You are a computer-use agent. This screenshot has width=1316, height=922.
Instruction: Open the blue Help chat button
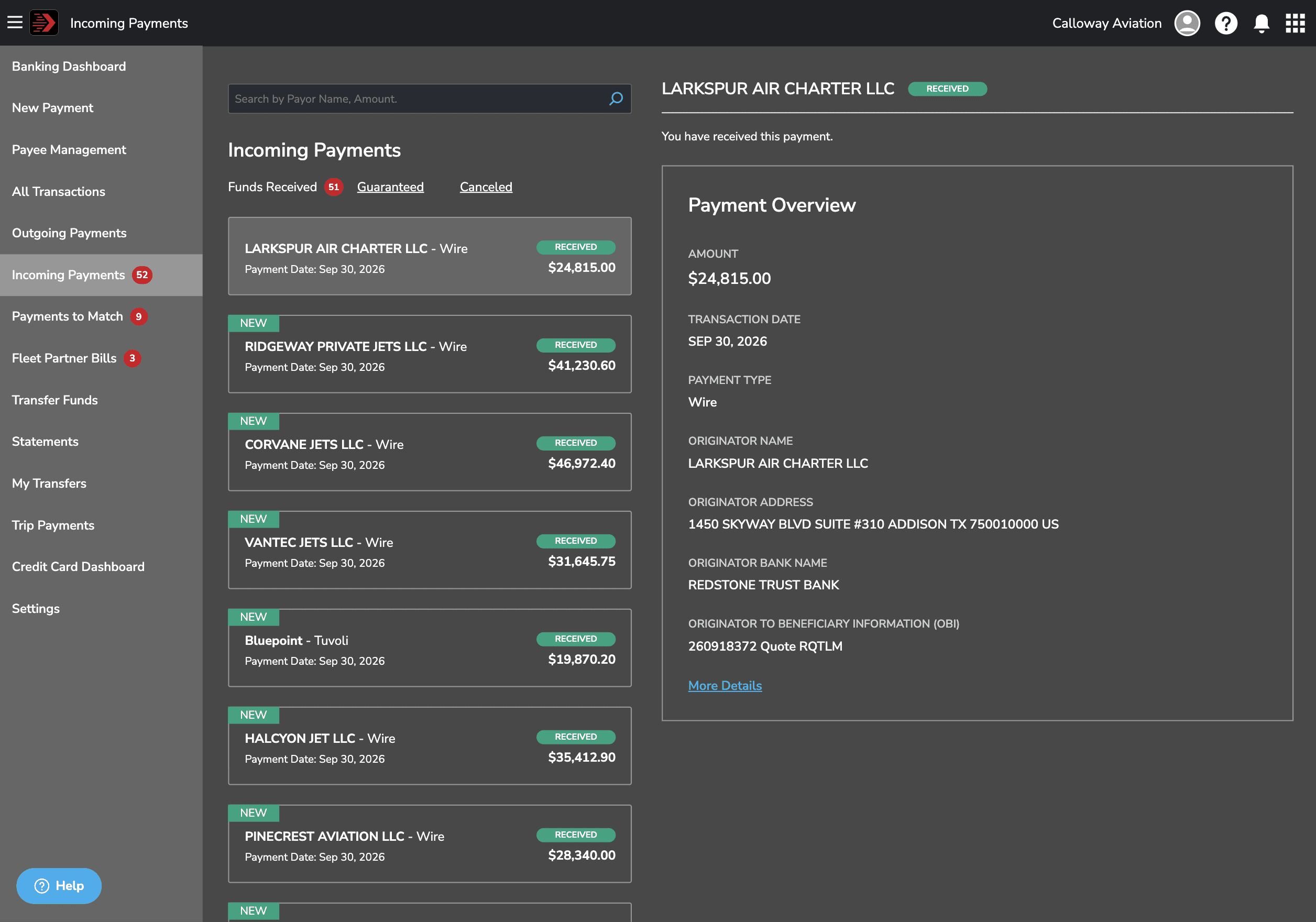tap(59, 886)
